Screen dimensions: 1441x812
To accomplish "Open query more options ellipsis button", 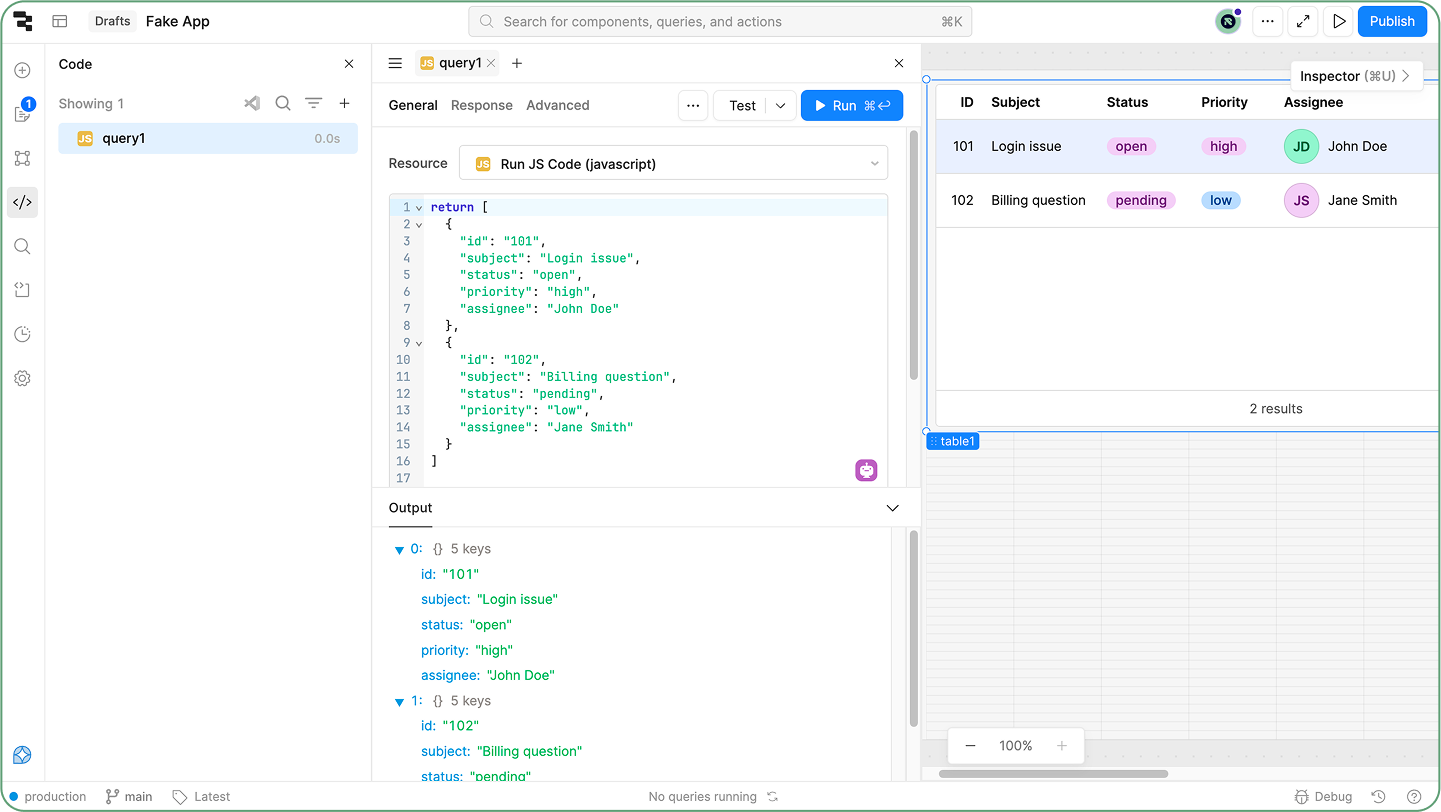I will 693,105.
